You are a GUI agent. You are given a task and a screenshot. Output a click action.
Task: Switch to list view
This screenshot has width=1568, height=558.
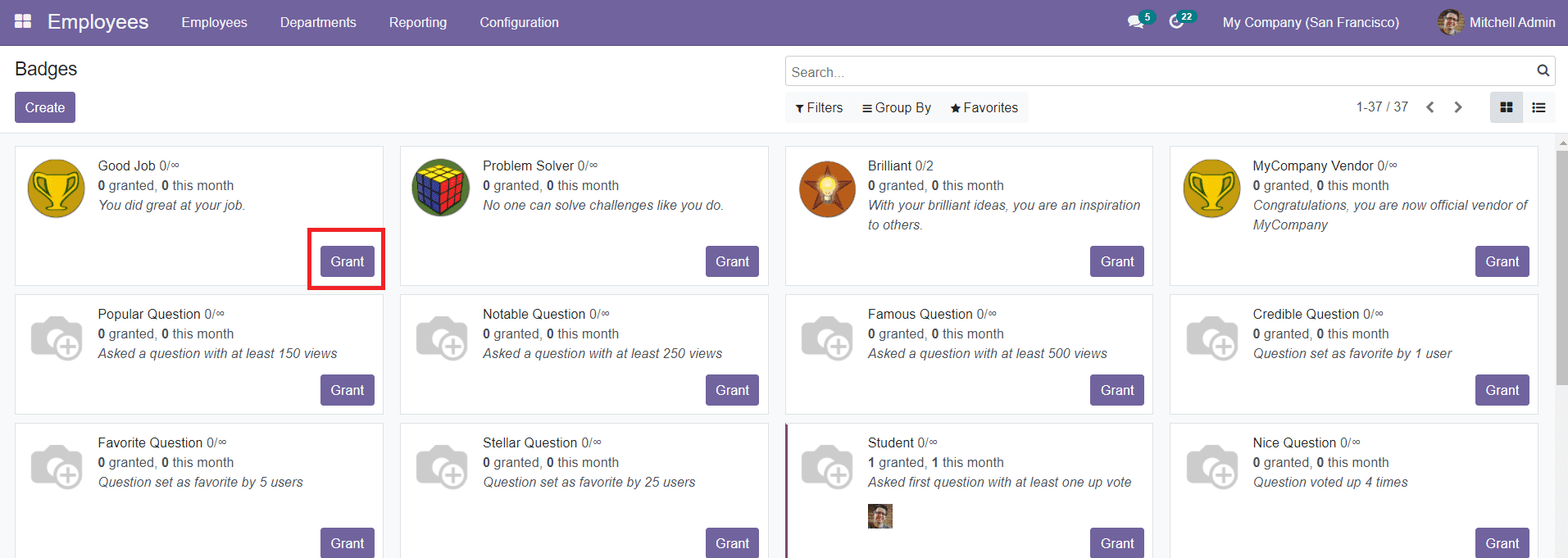pyautogui.click(x=1538, y=107)
